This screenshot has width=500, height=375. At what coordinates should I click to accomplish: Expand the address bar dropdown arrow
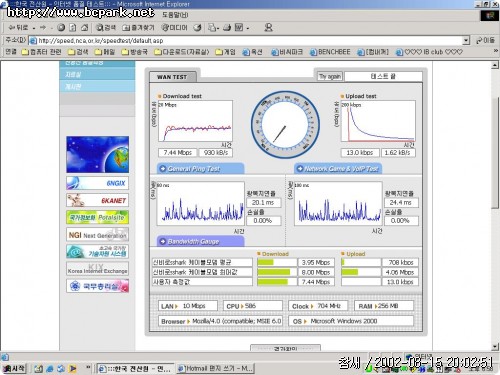(466, 41)
